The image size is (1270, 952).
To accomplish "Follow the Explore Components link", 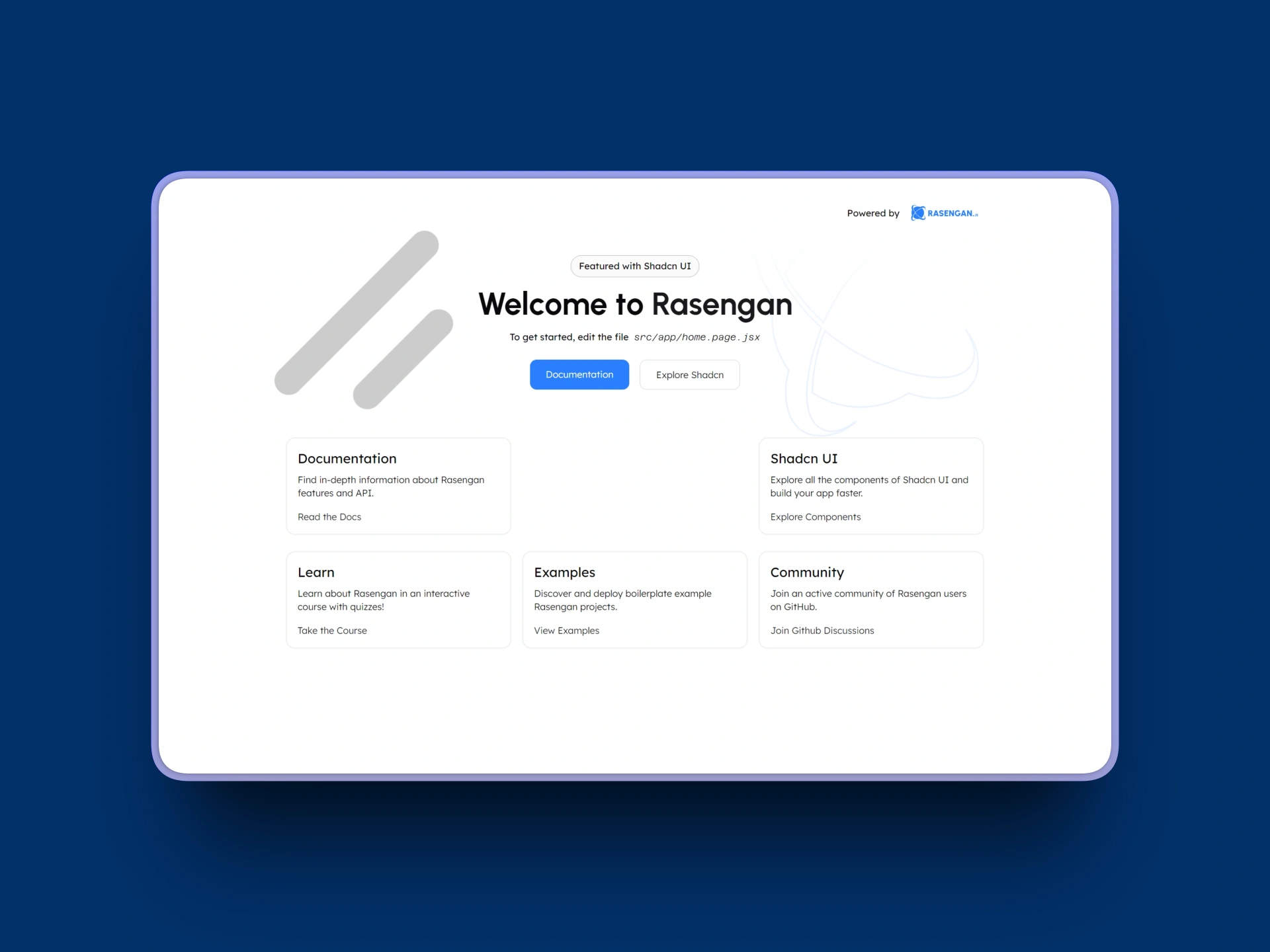I will click(x=815, y=517).
